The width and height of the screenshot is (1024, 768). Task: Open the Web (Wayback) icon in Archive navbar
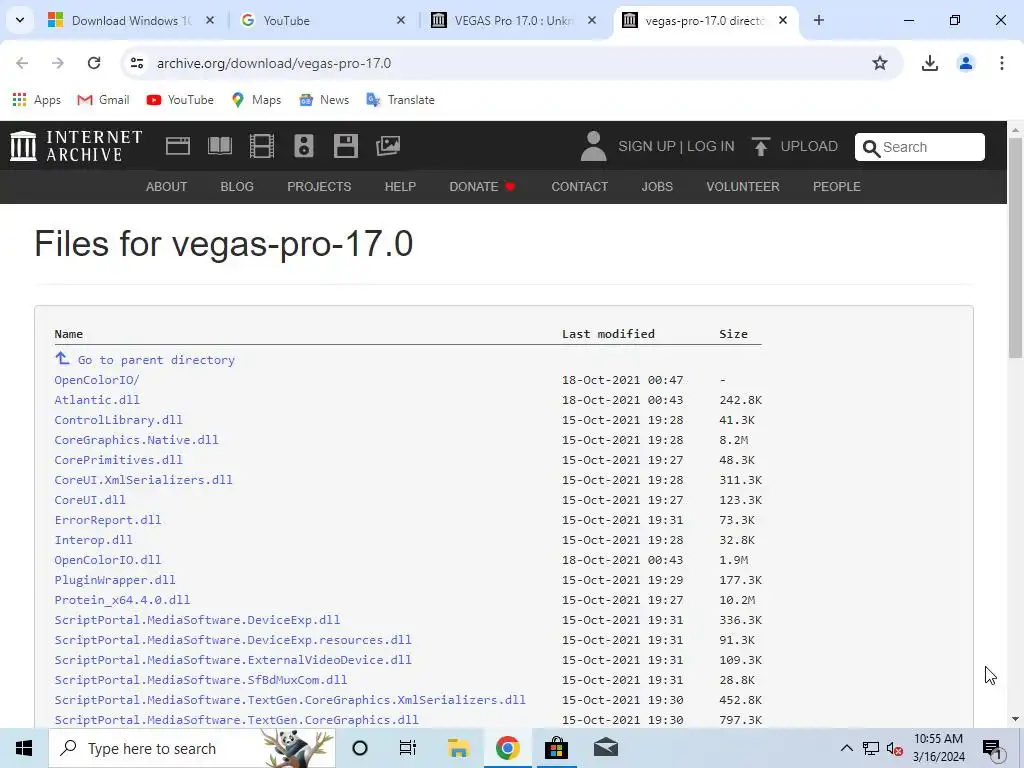click(178, 146)
